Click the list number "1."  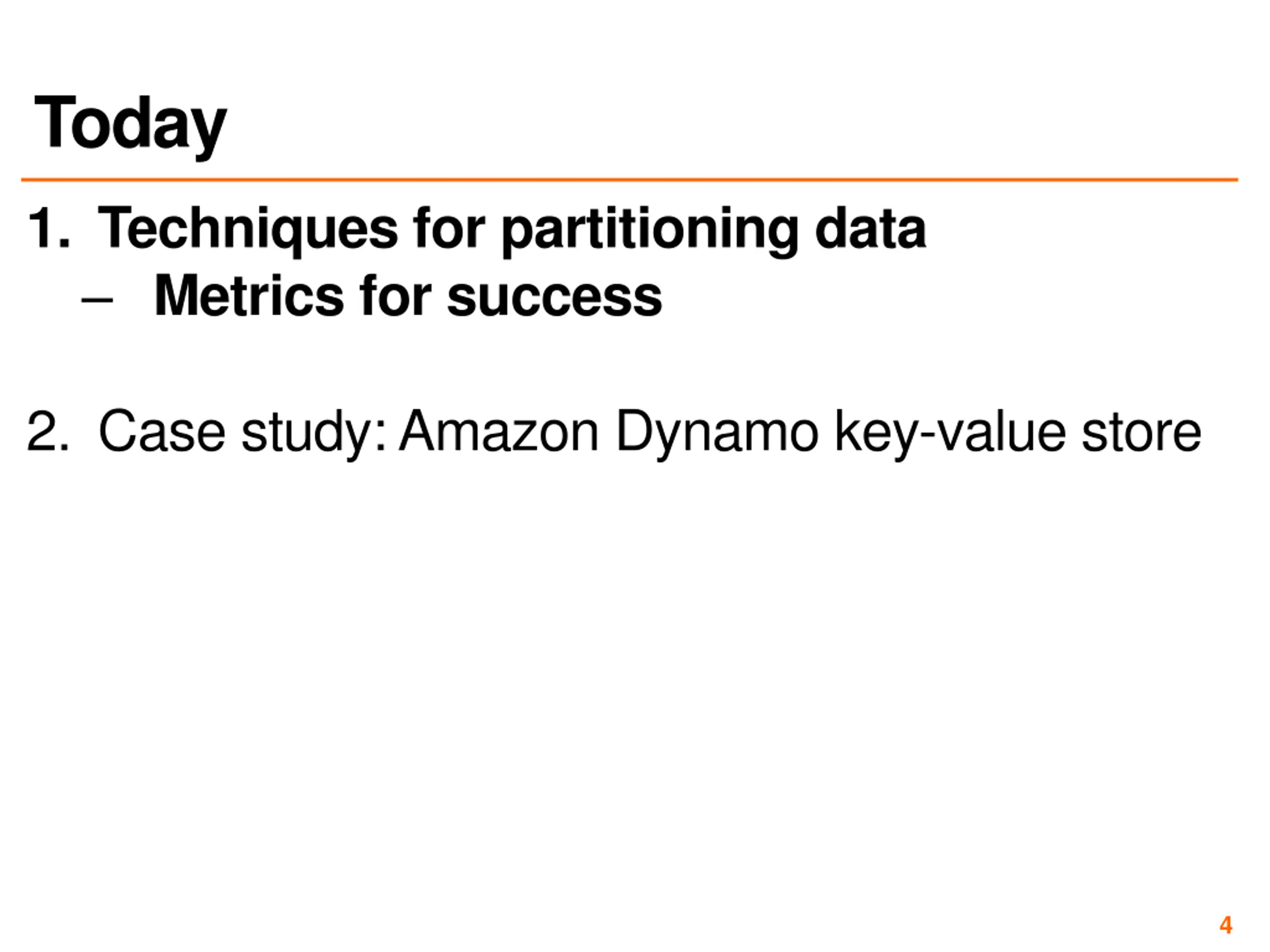[50, 229]
